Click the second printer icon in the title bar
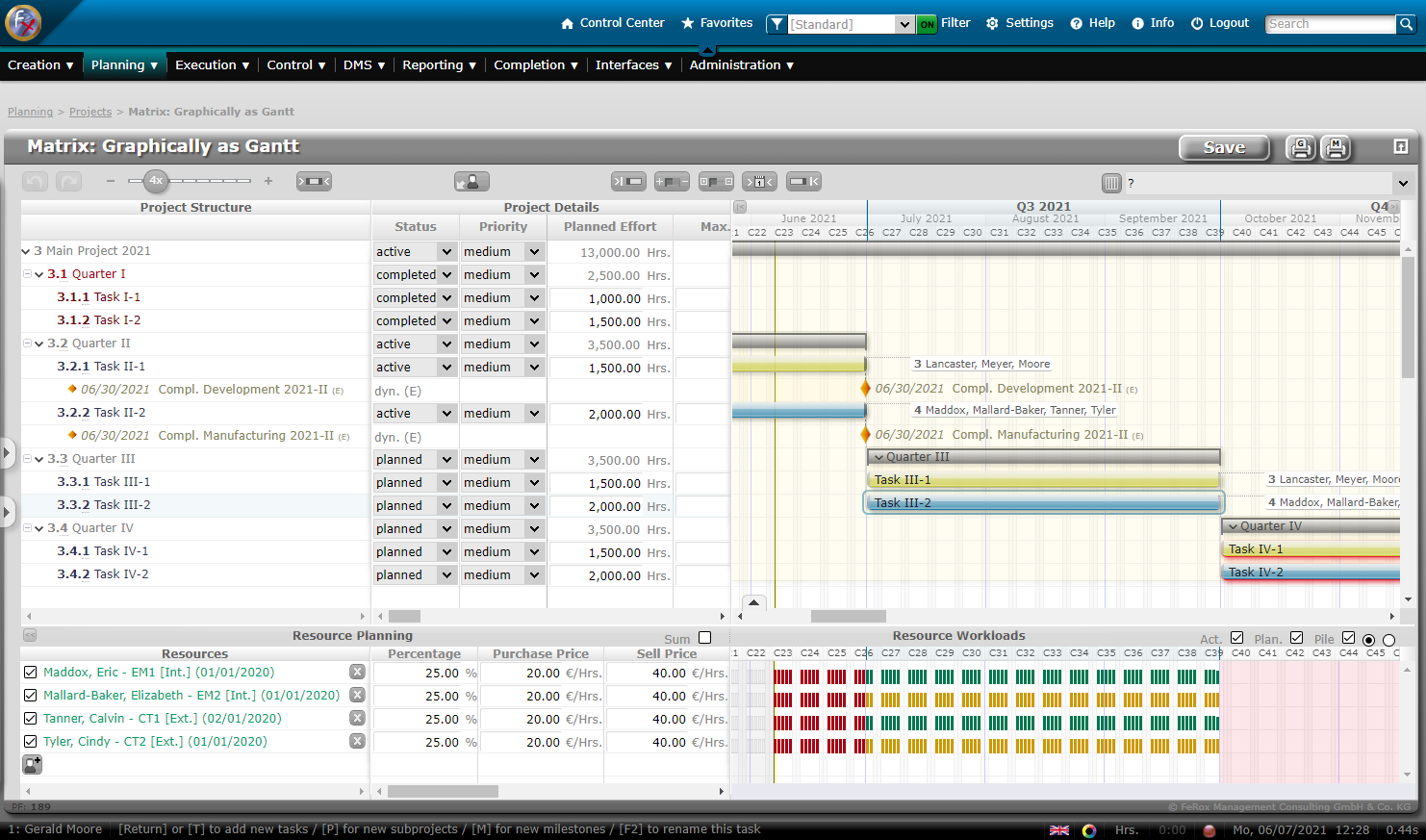The height and width of the screenshot is (840, 1426). pos(1334,148)
